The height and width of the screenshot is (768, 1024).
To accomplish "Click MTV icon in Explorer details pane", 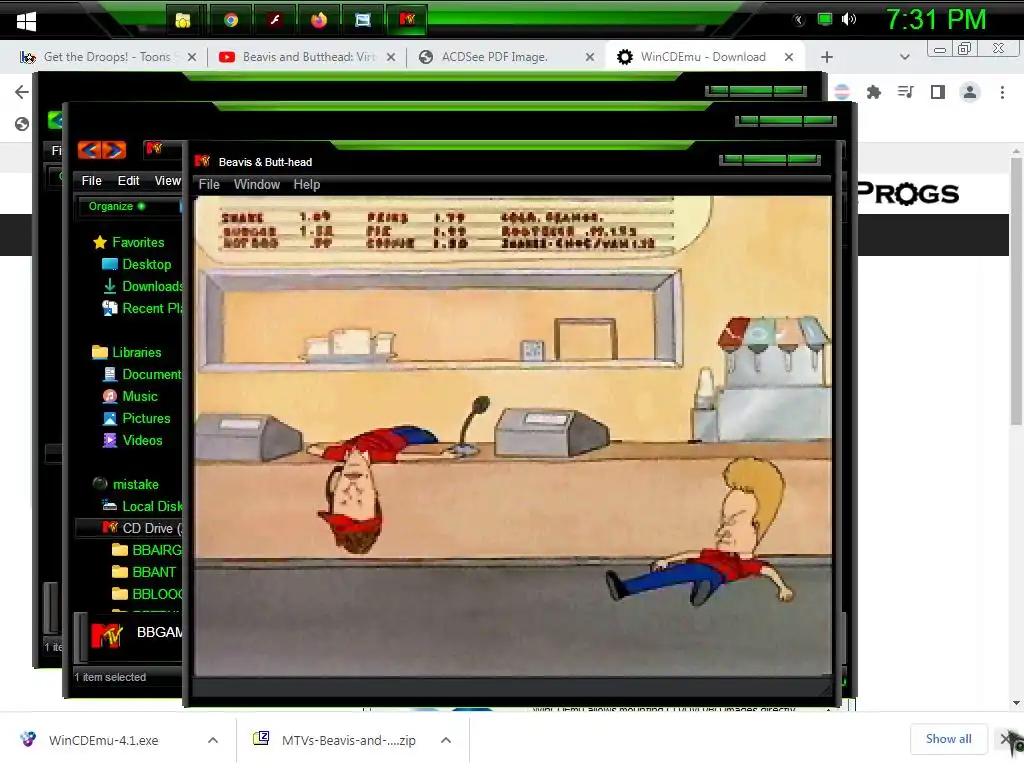I will click(106, 634).
